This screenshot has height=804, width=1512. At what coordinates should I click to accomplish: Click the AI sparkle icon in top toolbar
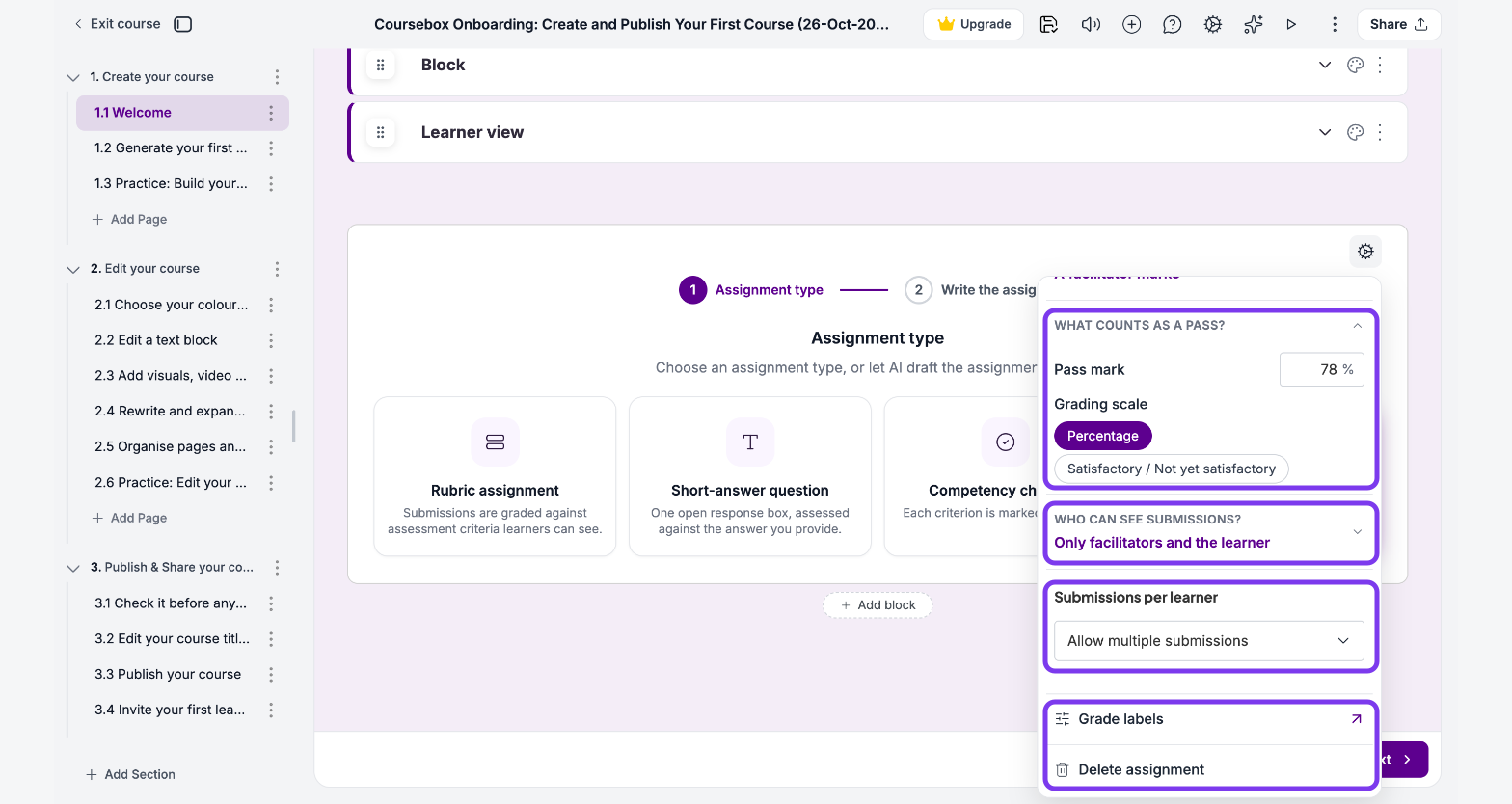pos(1253,24)
